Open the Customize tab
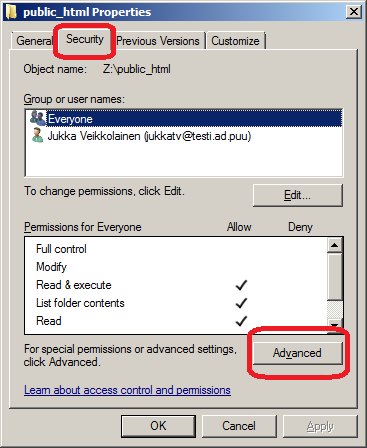The image size is (367, 448). (x=235, y=41)
